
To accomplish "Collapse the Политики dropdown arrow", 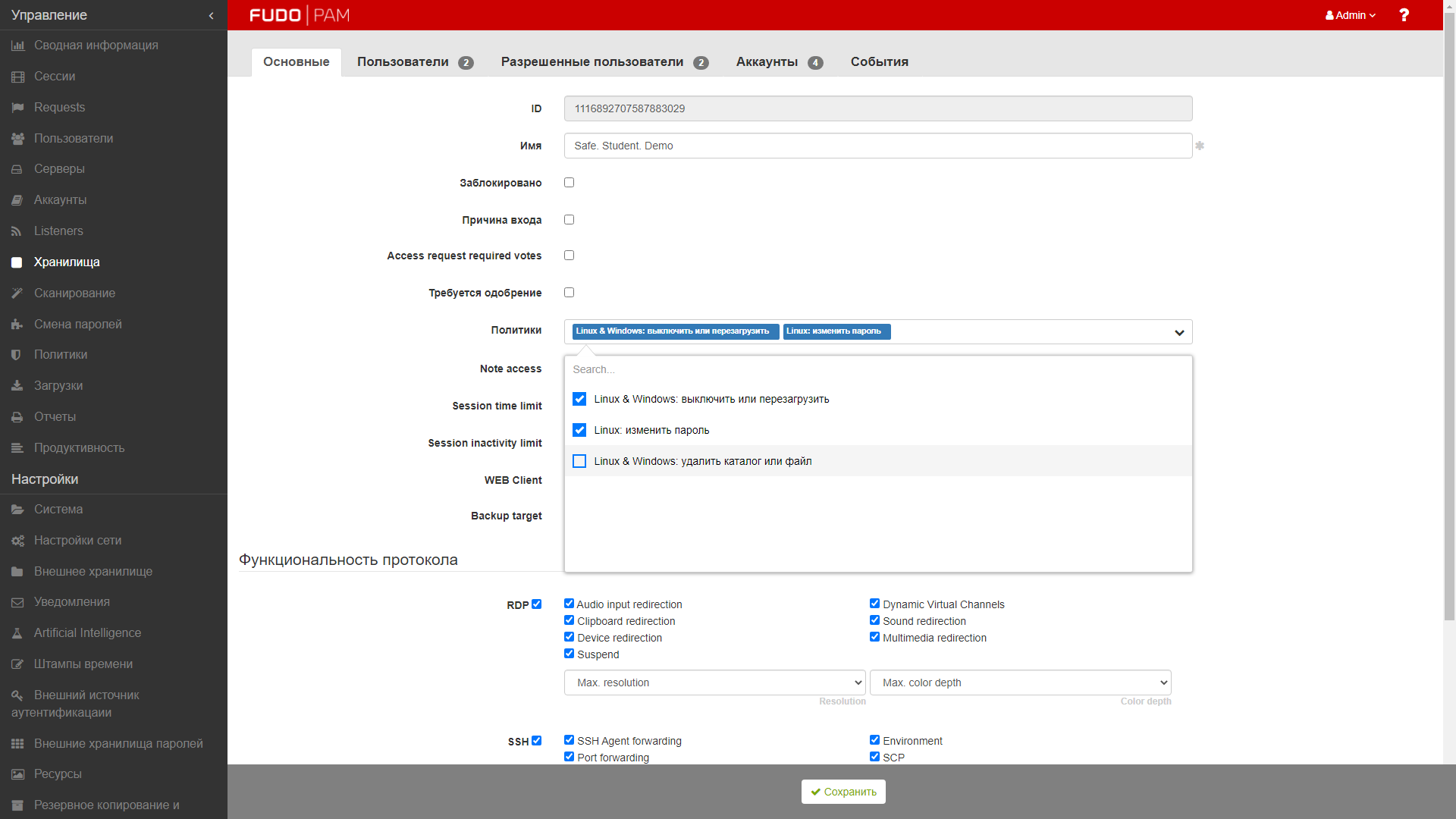I will [1179, 332].
